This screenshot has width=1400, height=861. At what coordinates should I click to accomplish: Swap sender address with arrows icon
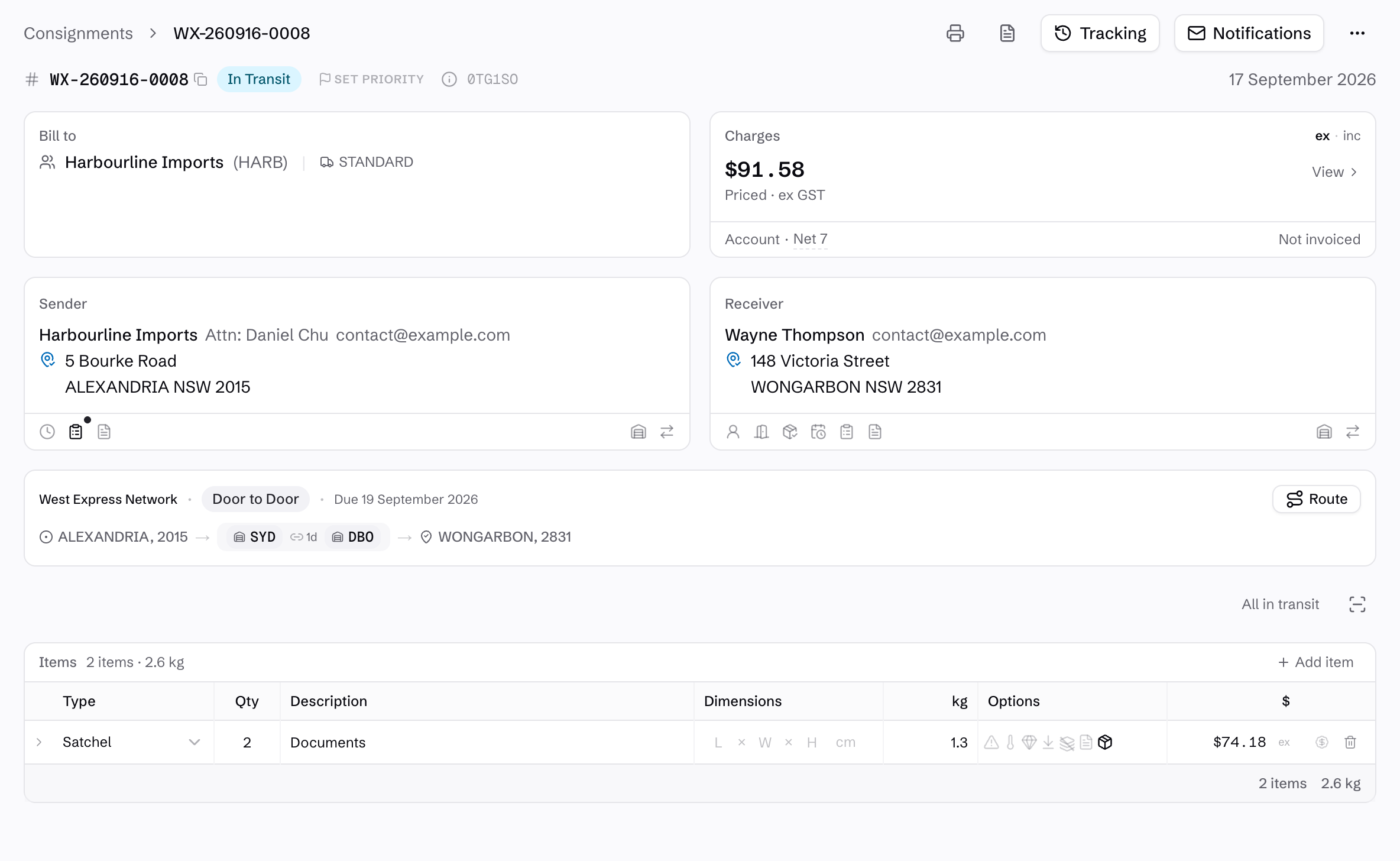click(667, 432)
